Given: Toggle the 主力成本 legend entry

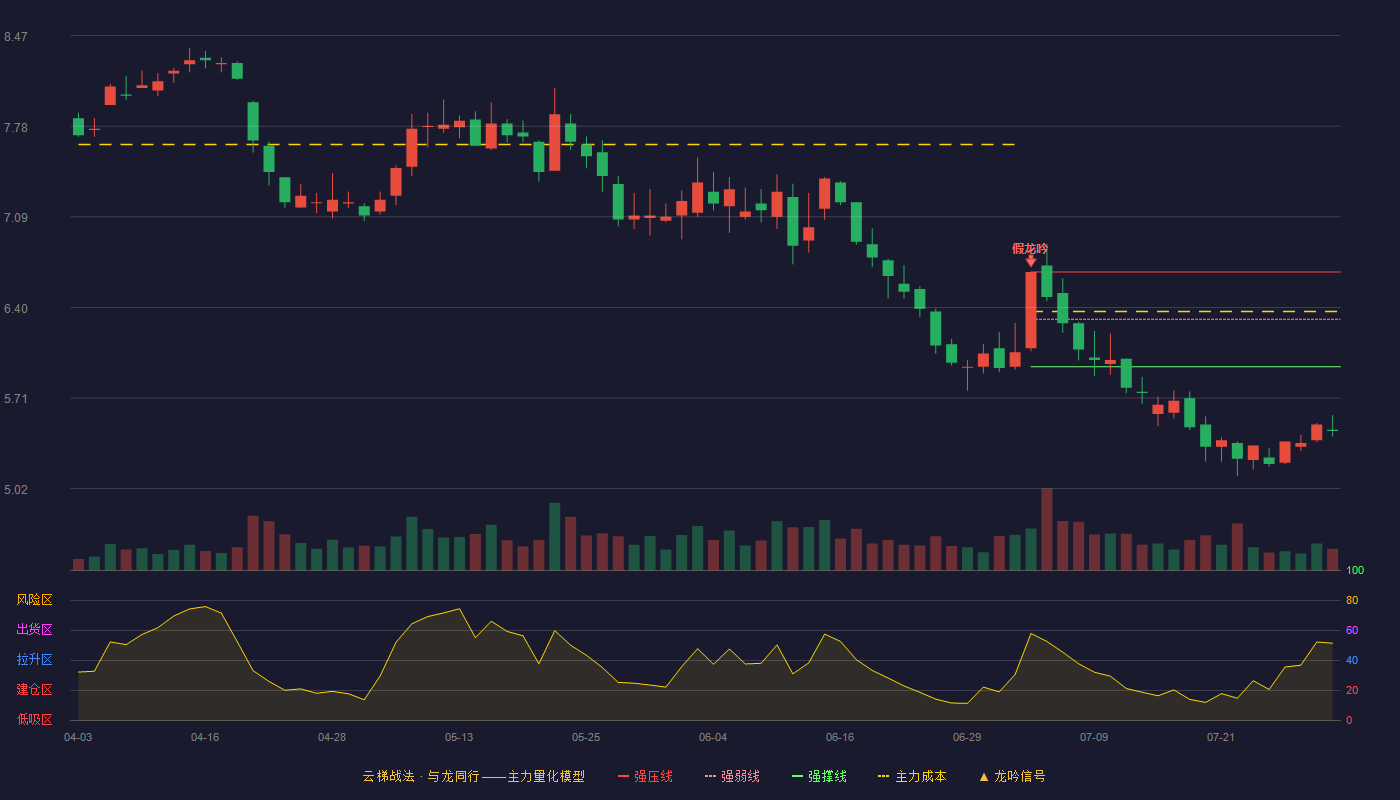Looking at the screenshot, I should [912, 776].
